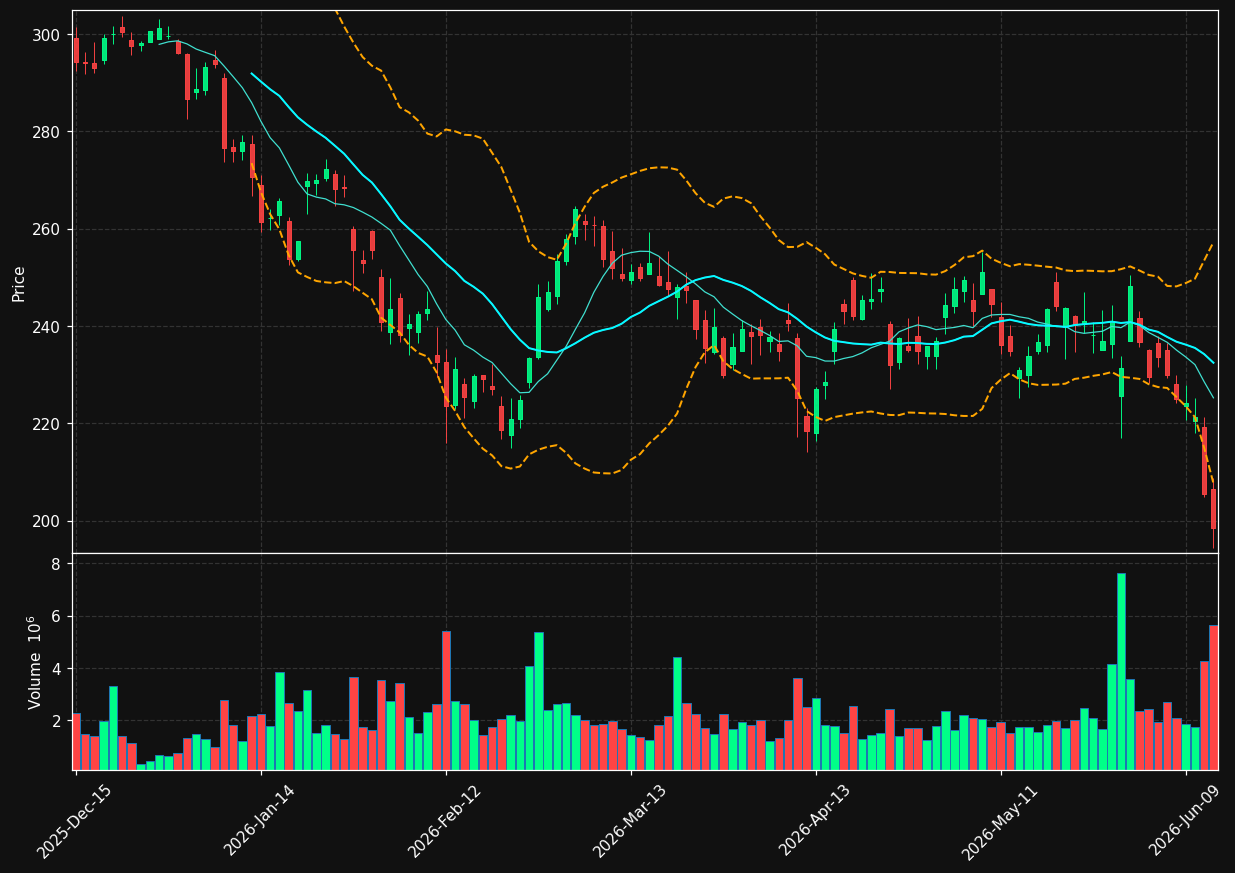Click the 300 price axis label
Screen dimensions: 1235x873
48,35
